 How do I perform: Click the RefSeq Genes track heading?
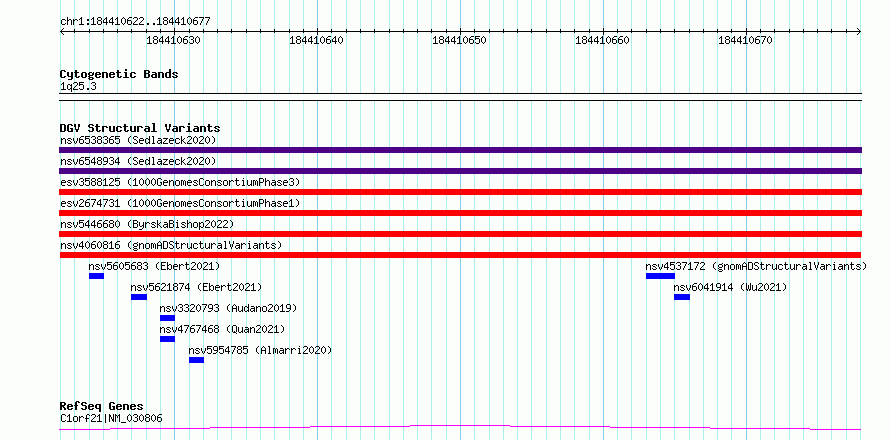click(x=101, y=406)
